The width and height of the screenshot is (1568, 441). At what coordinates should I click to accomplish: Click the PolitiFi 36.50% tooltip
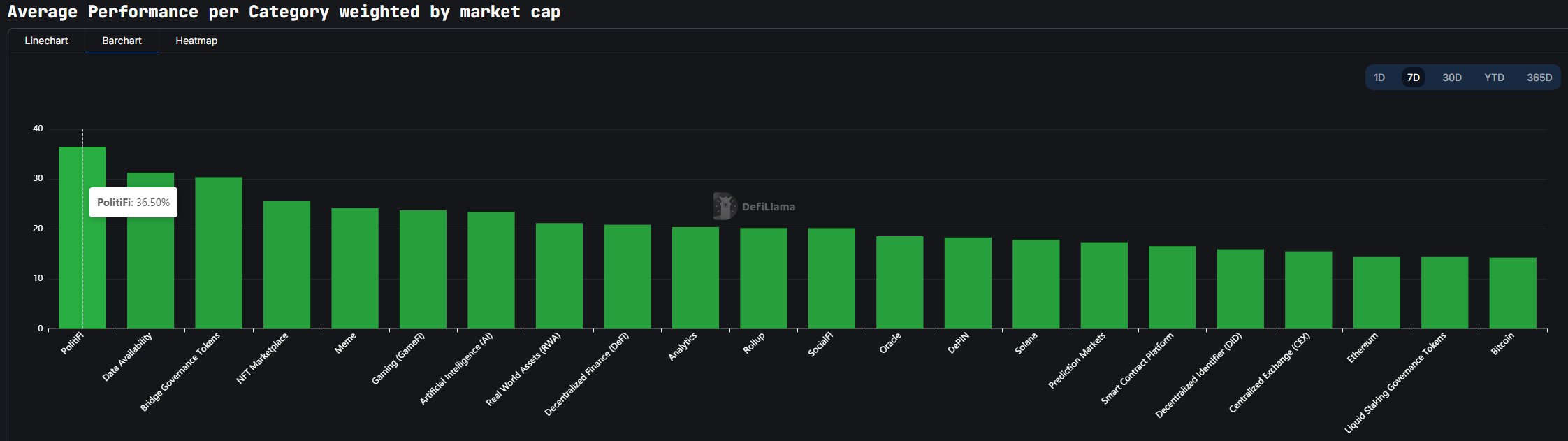click(x=133, y=203)
